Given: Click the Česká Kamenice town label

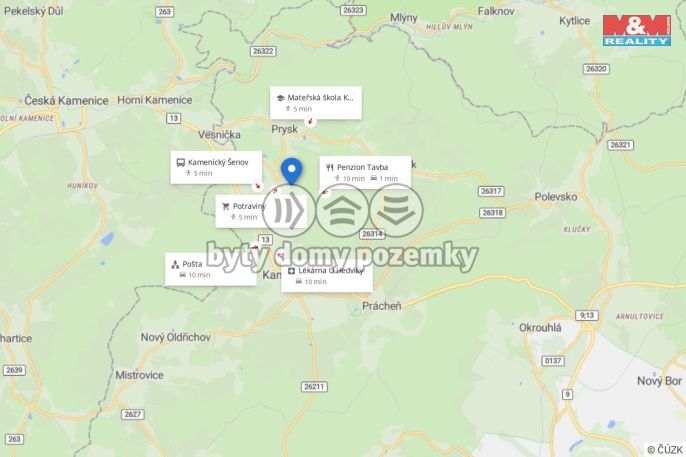Looking at the screenshot, I should pos(66,101).
